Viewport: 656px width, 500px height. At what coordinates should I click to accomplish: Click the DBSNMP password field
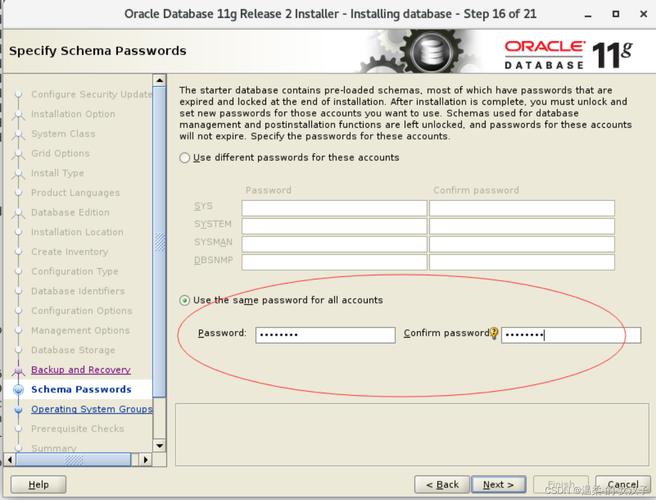pos(334,262)
